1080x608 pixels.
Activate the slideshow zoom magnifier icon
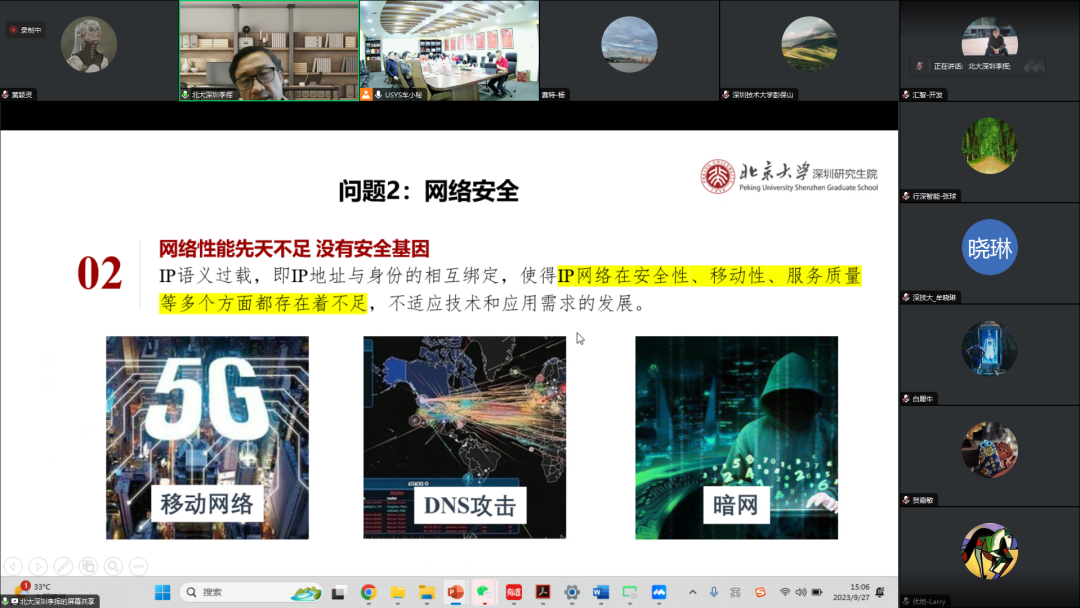point(114,566)
